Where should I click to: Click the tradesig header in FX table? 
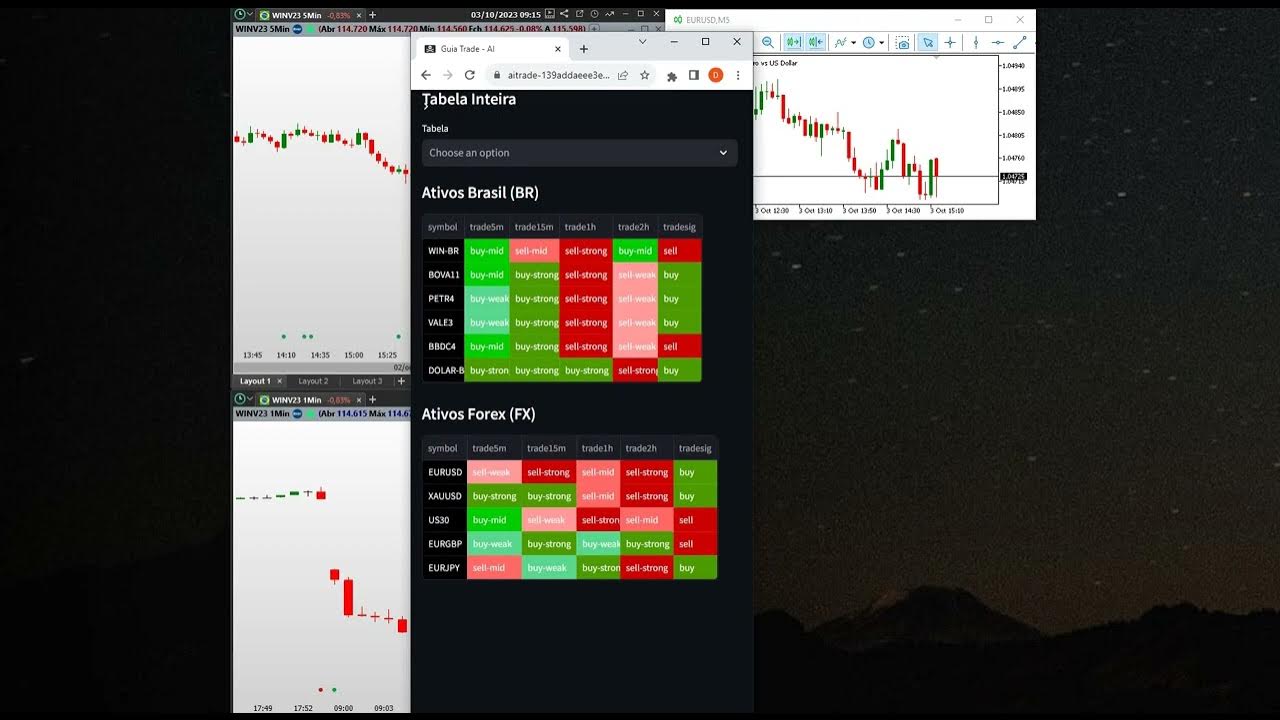(695, 448)
